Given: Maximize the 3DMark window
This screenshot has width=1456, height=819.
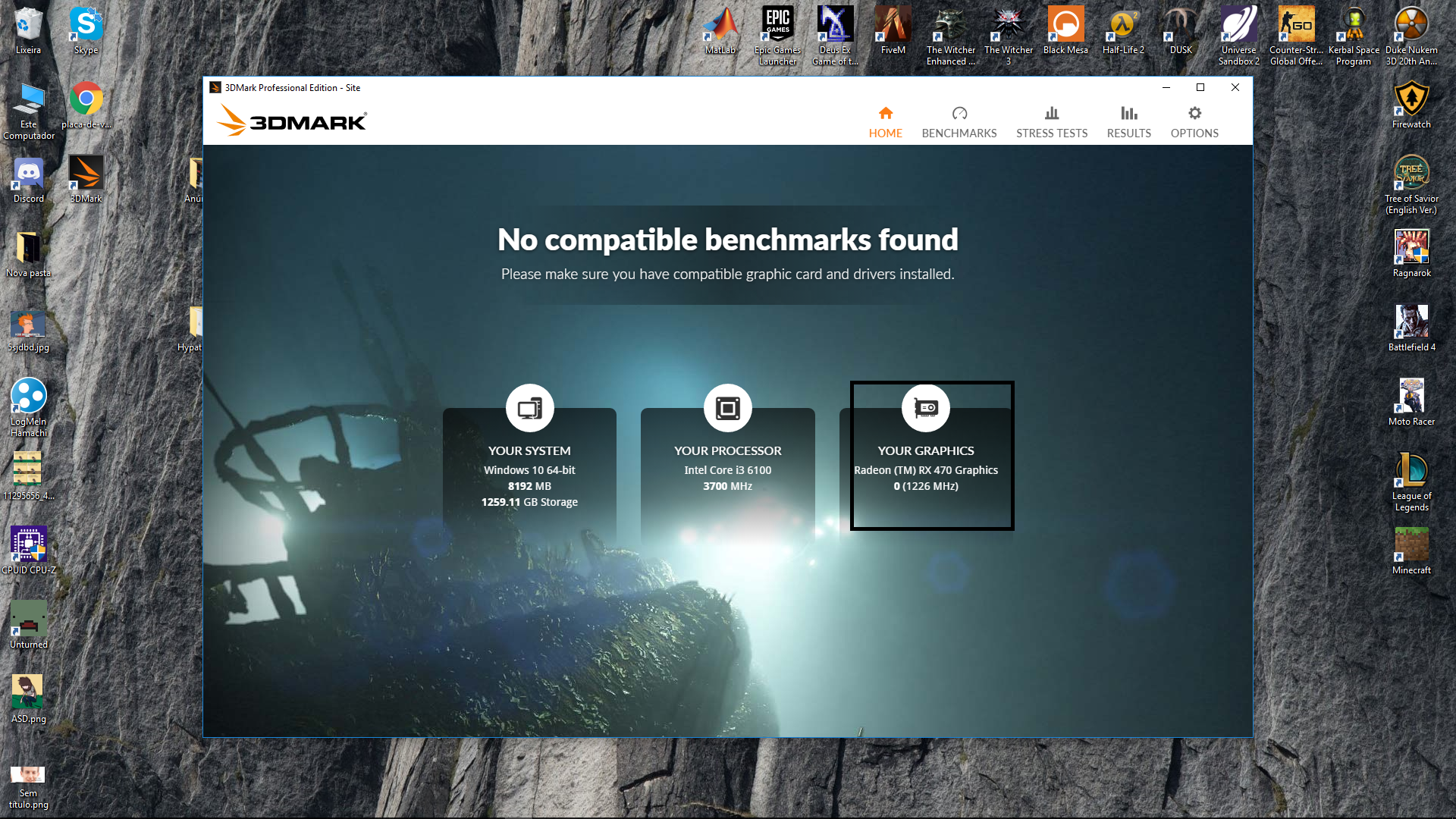Looking at the screenshot, I should tap(1200, 87).
